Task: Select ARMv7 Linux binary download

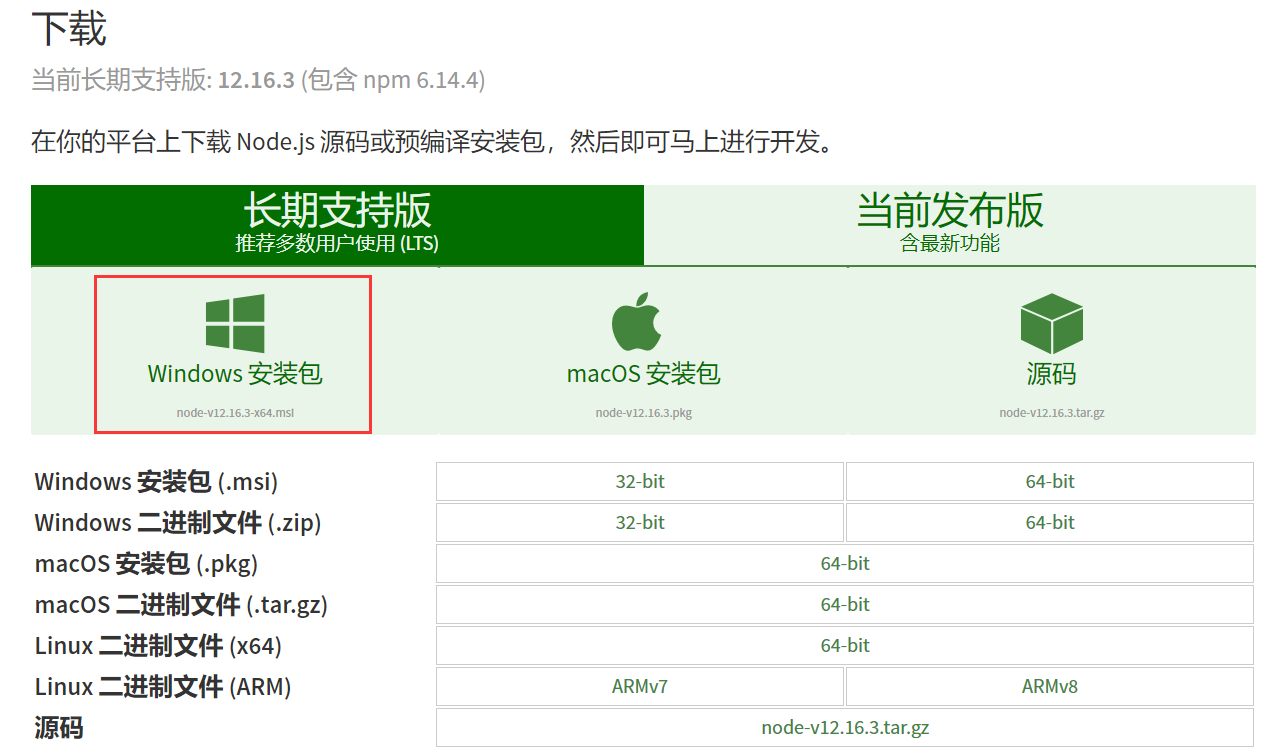Action: pyautogui.click(x=639, y=686)
